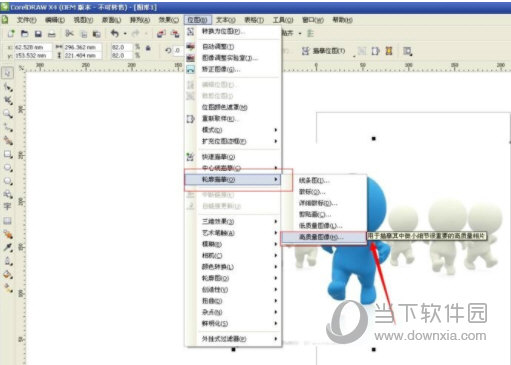Choose 快速描摹(Q) menu item

click(233, 157)
